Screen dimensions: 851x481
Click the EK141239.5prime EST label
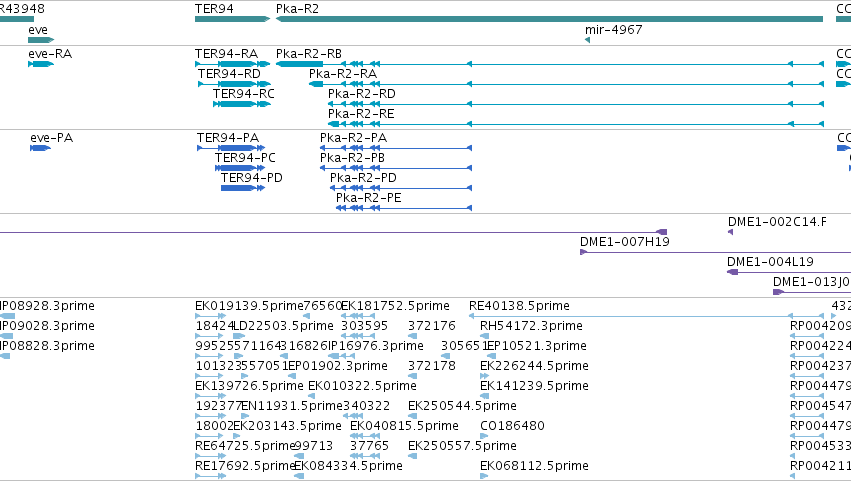pyautogui.click(x=534, y=387)
